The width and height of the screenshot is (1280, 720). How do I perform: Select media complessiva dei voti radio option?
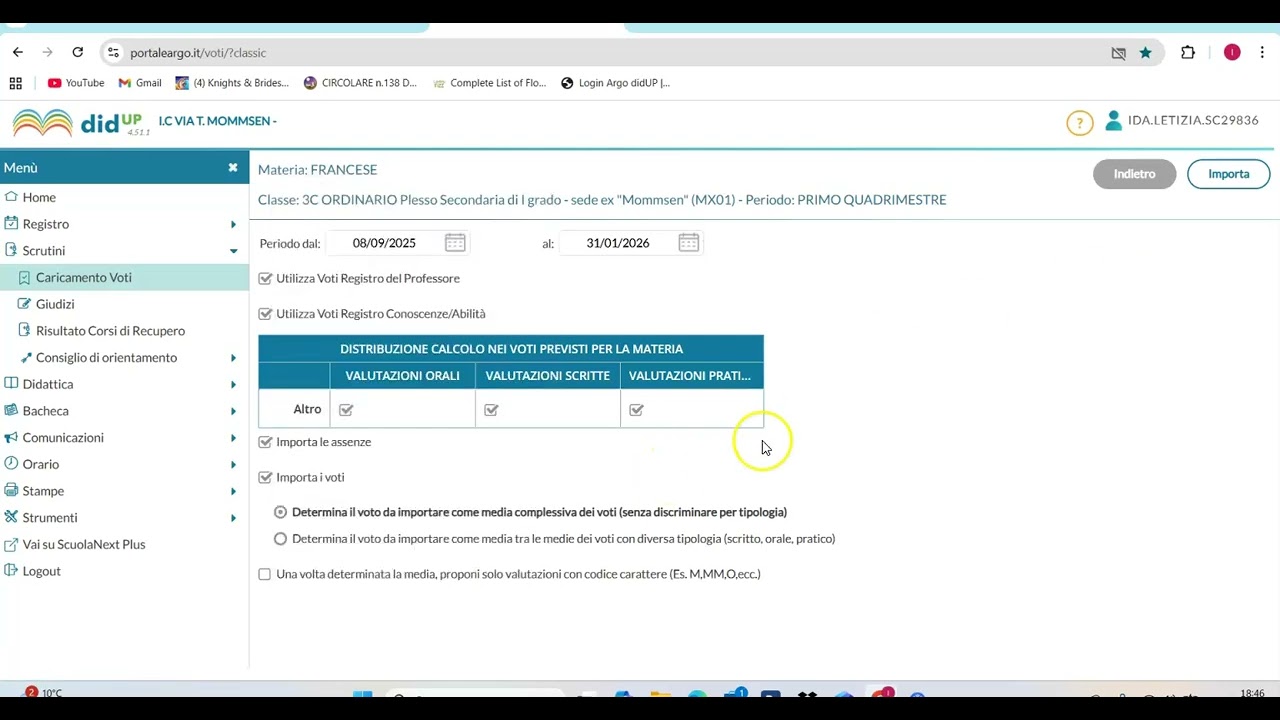[280, 512]
